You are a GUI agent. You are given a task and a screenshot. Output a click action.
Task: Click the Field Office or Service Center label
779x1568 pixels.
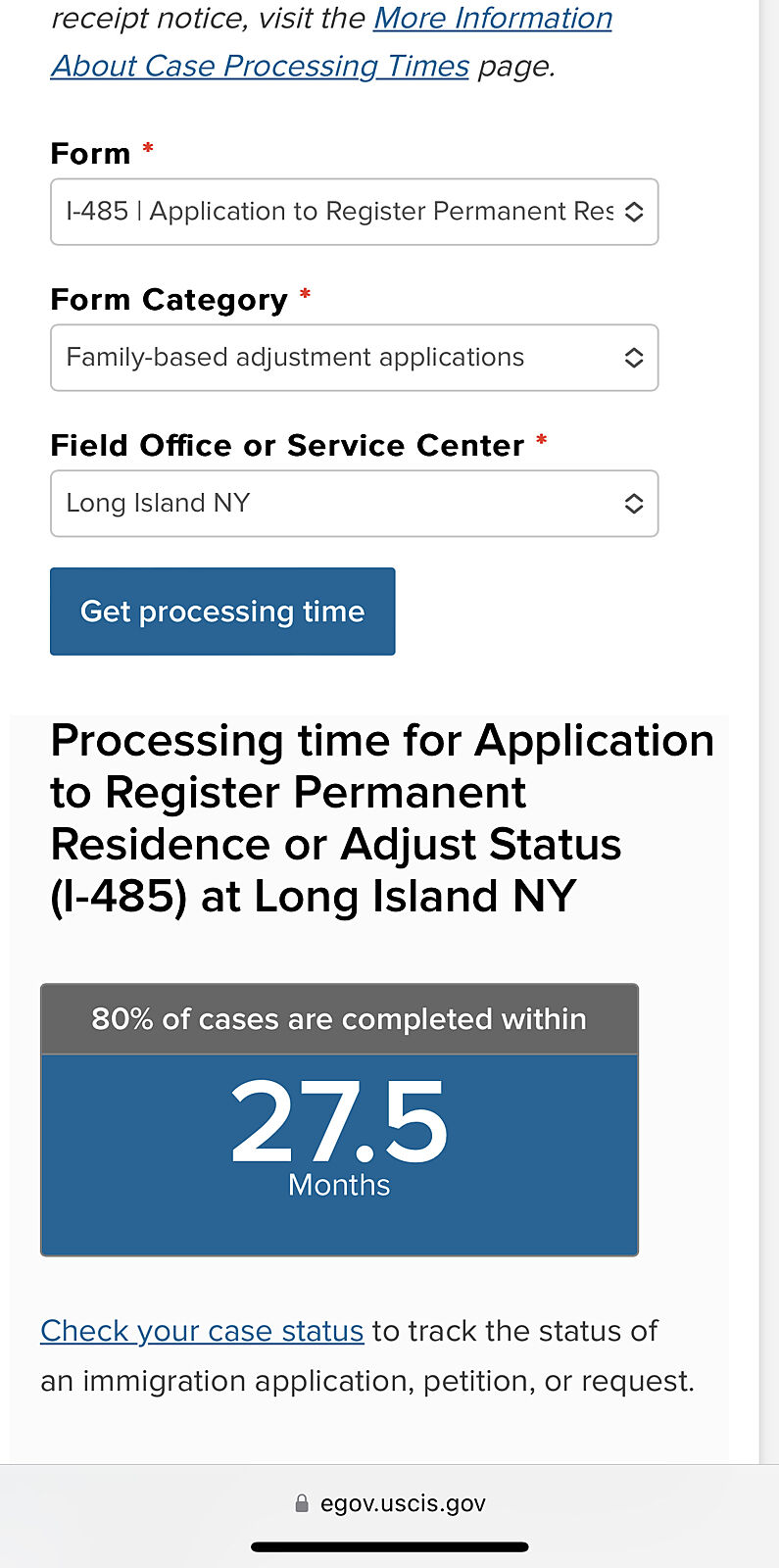point(287,446)
